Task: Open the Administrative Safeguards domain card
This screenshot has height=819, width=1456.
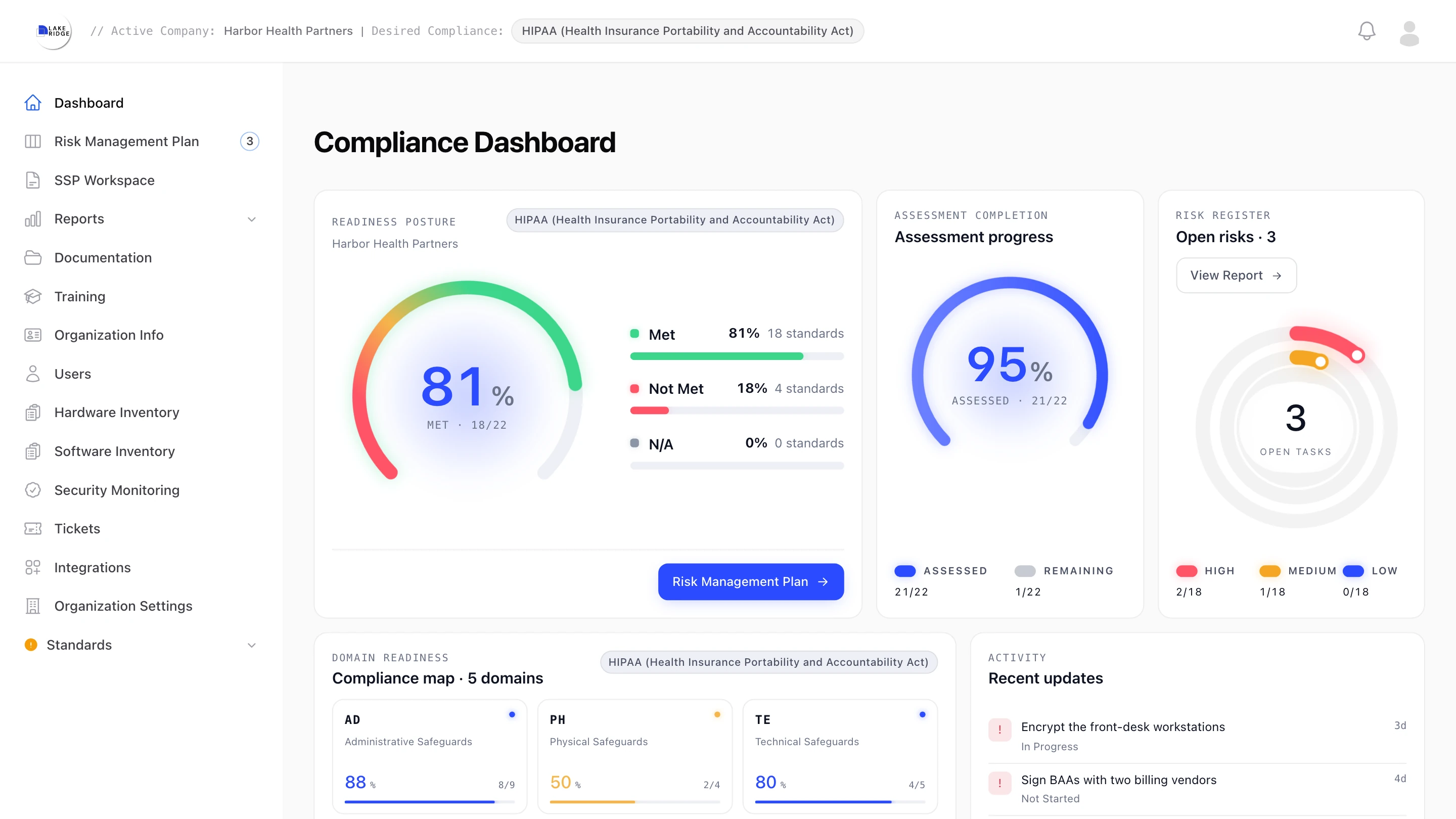Action: tap(430, 756)
